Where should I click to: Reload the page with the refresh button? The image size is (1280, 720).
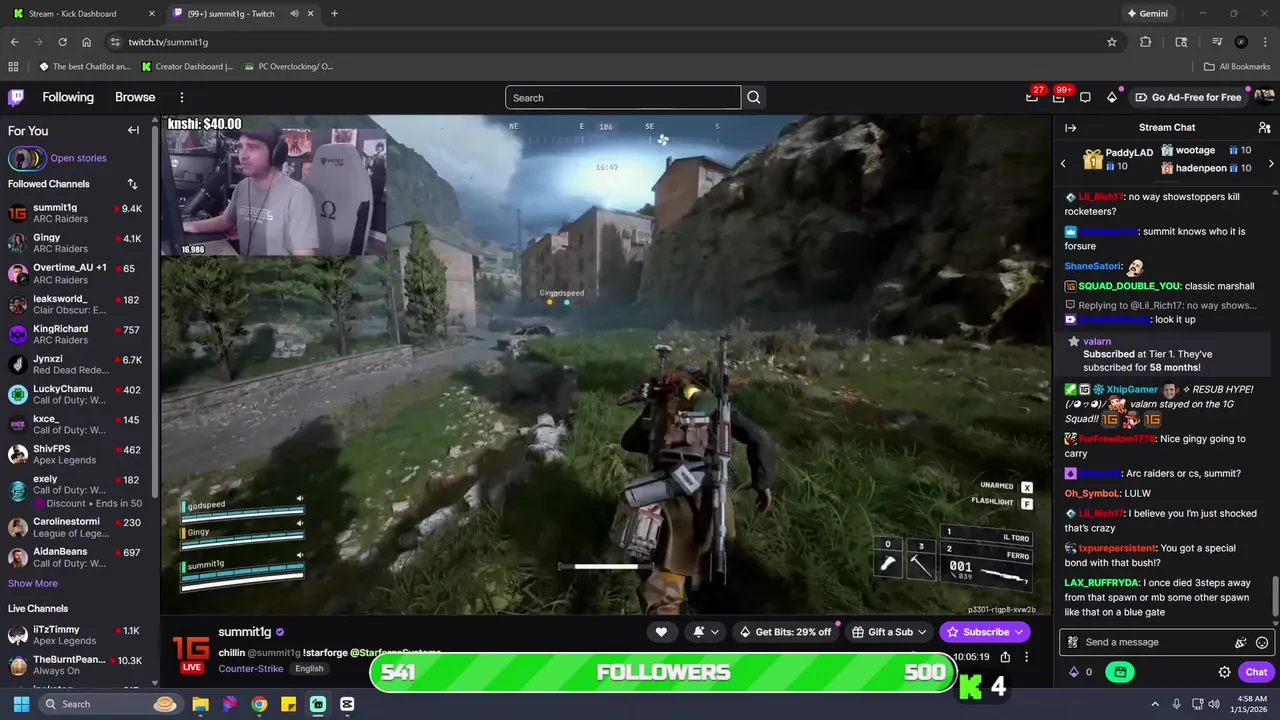62,42
